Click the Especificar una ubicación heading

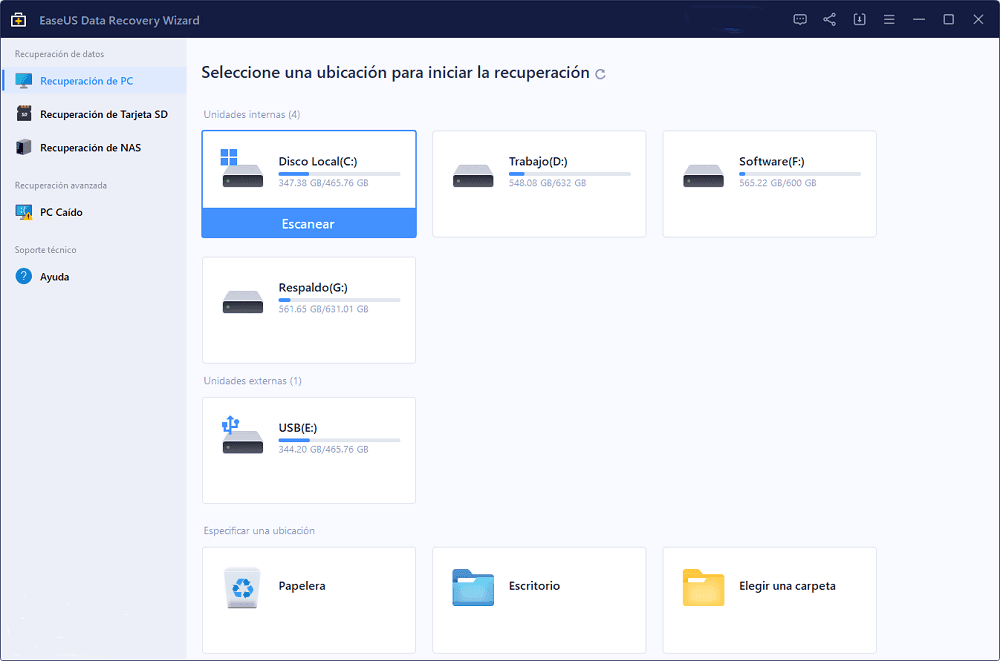259,531
